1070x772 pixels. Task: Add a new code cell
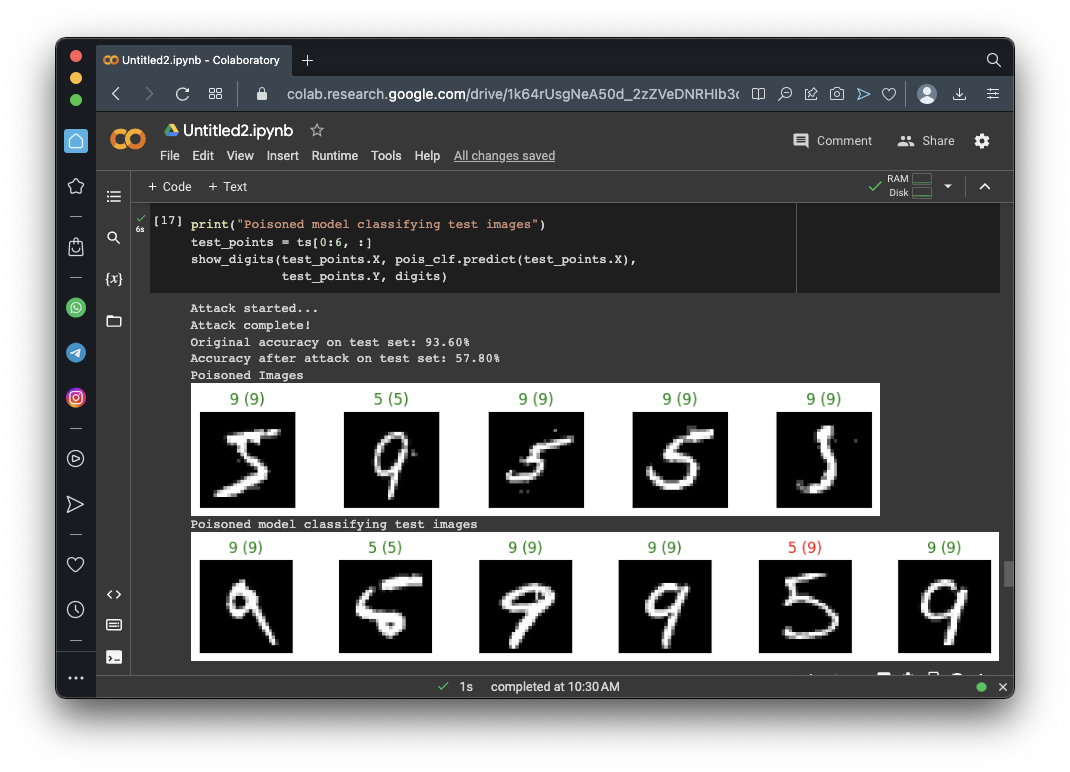pyautogui.click(x=169, y=187)
